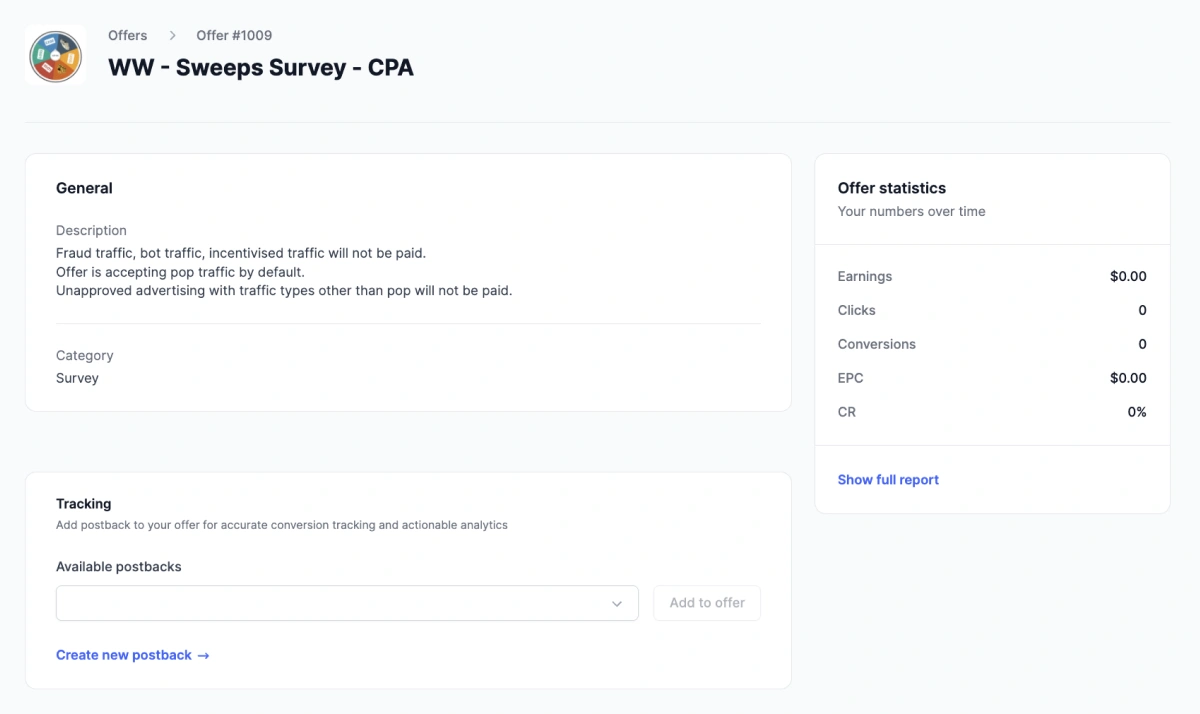
Task: Click the Category value labeled Survey
Action: [76, 378]
